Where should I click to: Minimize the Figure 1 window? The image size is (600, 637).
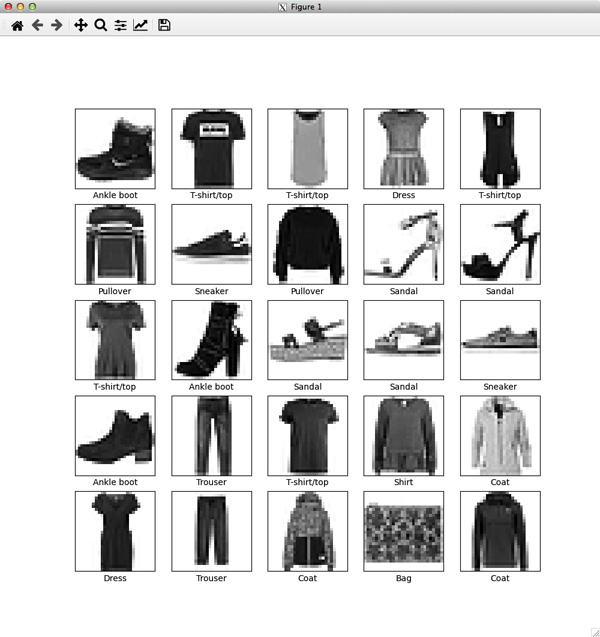click(20, 6)
